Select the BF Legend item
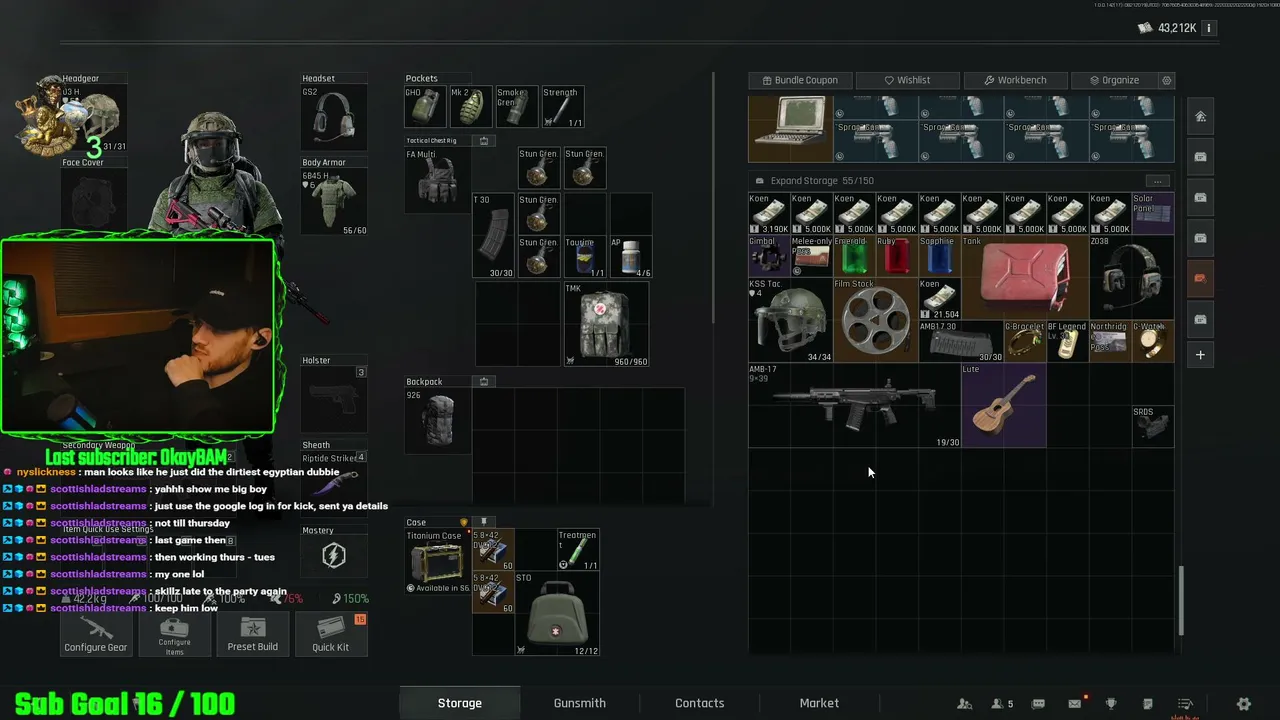 click(1067, 341)
